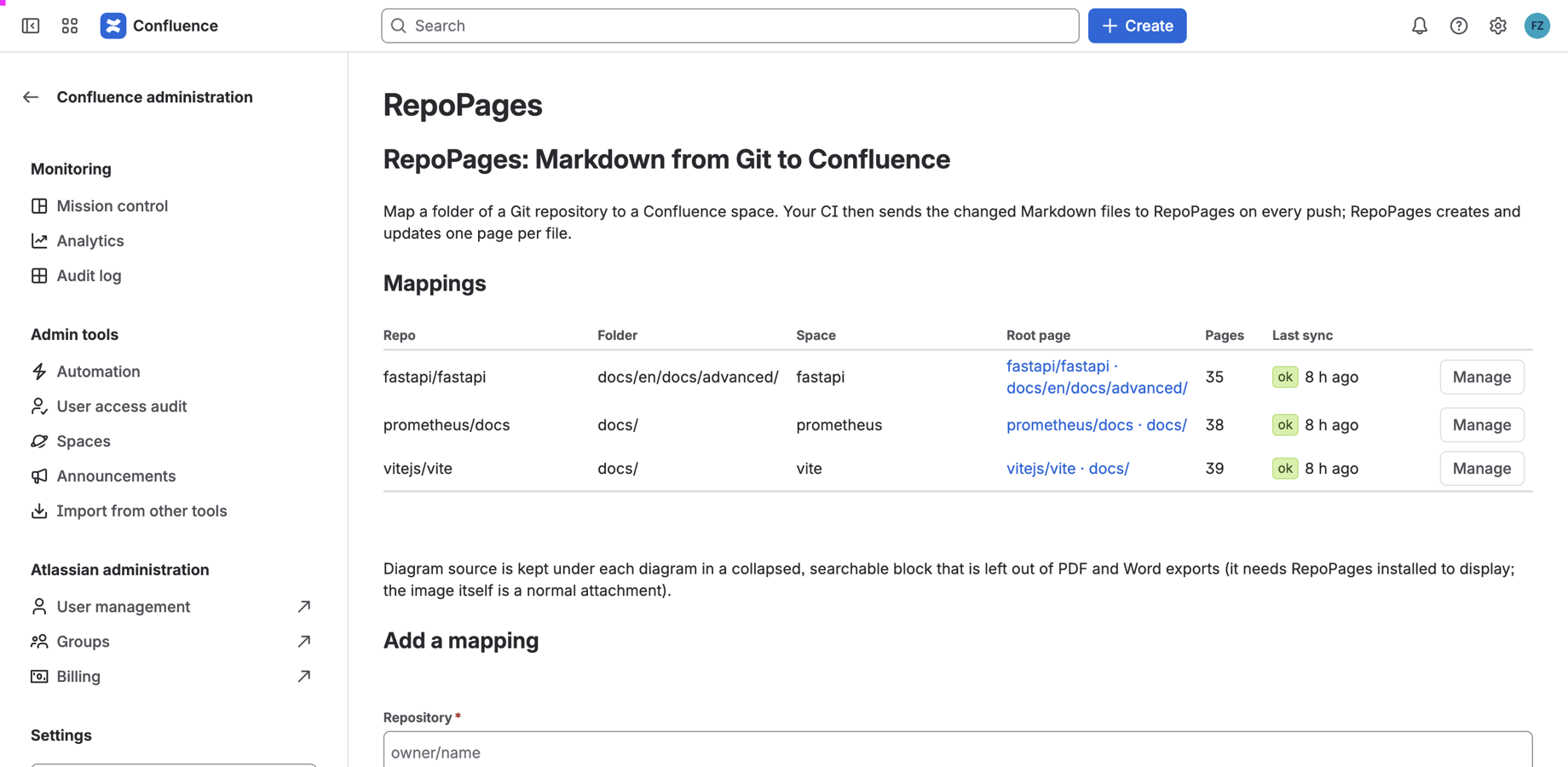Click the Spaces planet icon

(39, 441)
